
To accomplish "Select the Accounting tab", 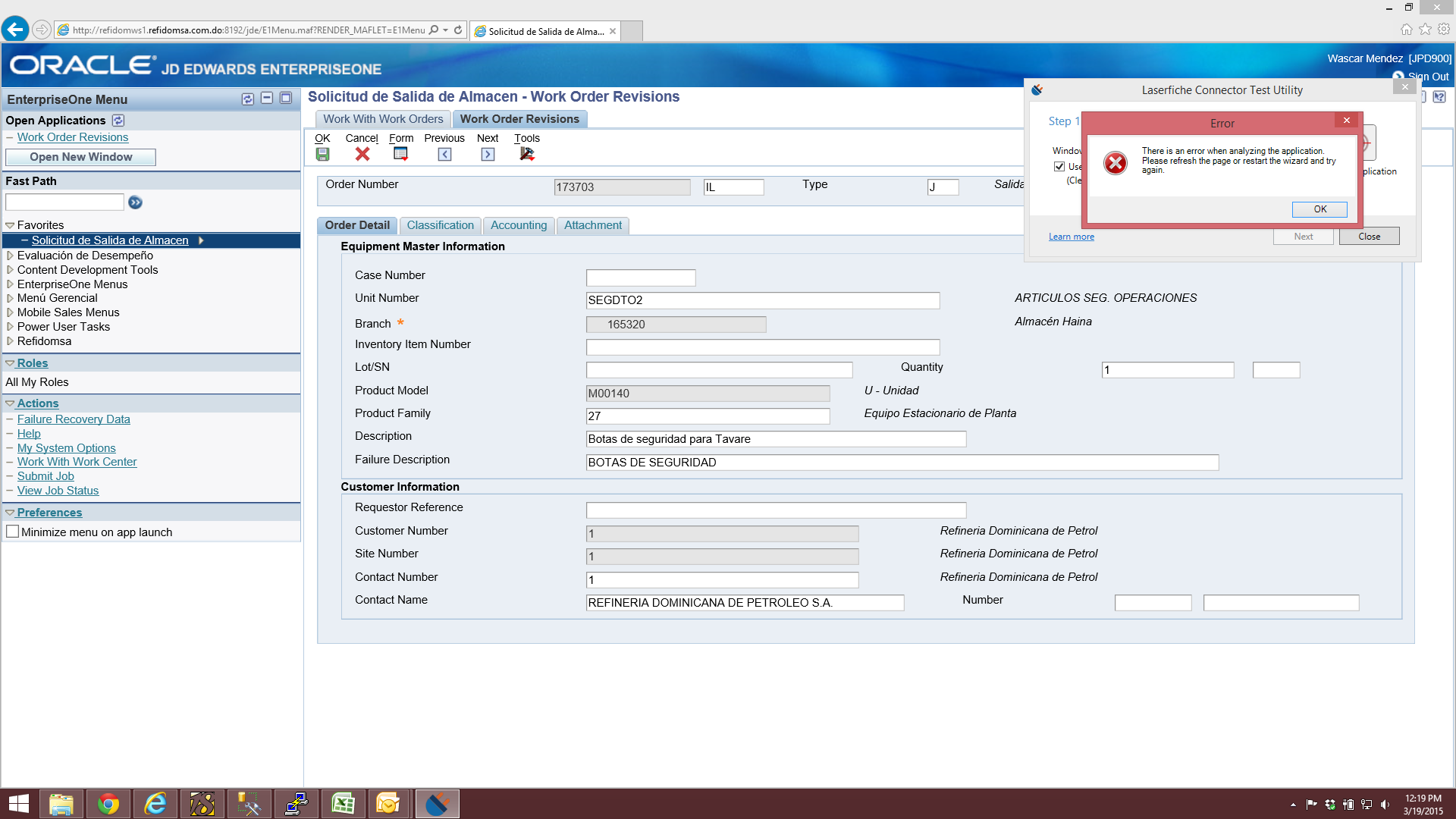I will [x=518, y=225].
